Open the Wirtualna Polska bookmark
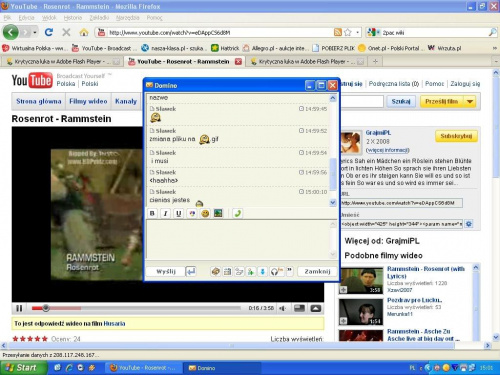This screenshot has height=375, width=500. pyautogui.click(x=35, y=48)
